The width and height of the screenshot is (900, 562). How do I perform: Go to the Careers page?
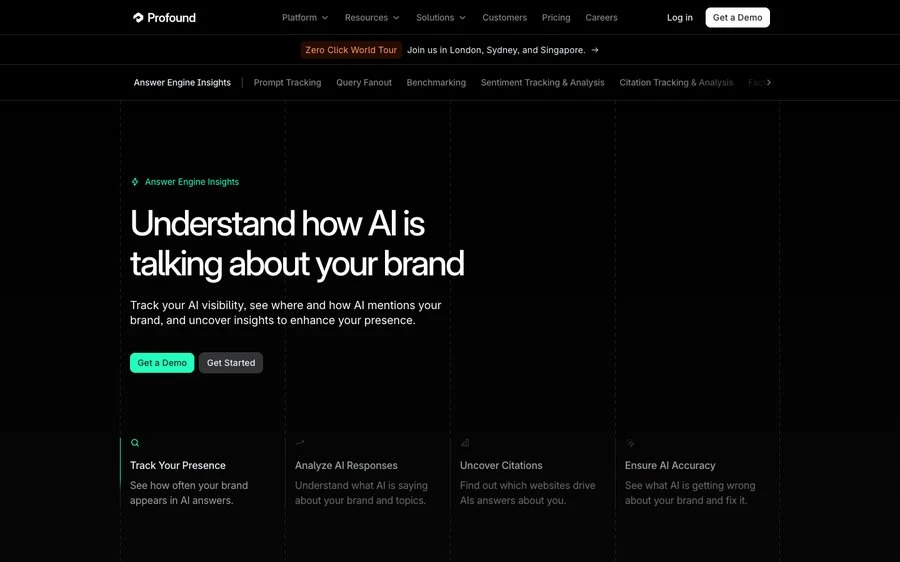[x=602, y=18]
